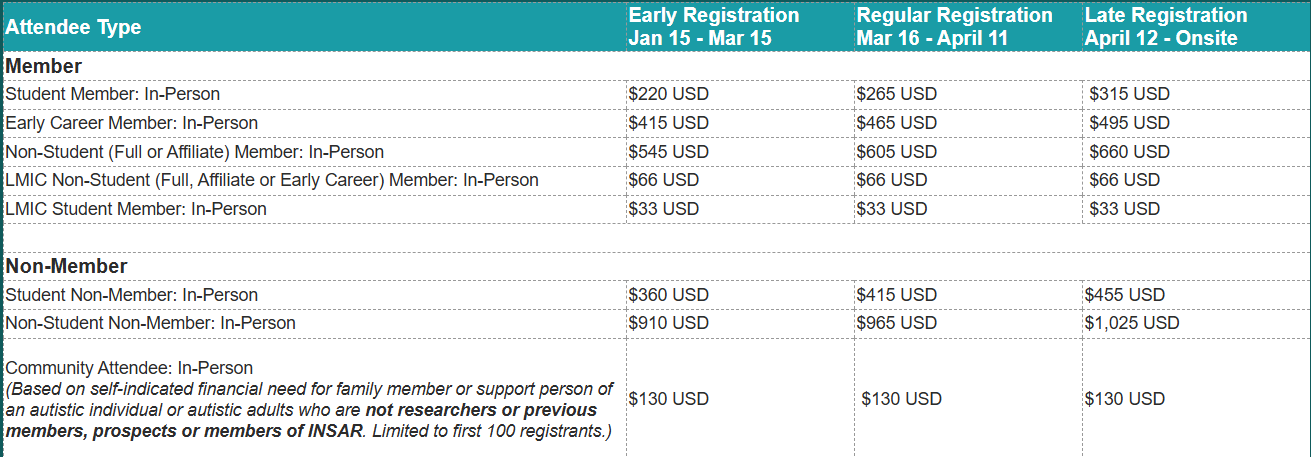Click the $265 USD regular registration price
This screenshot has height=457, width=1311.
pyautogui.click(x=897, y=94)
